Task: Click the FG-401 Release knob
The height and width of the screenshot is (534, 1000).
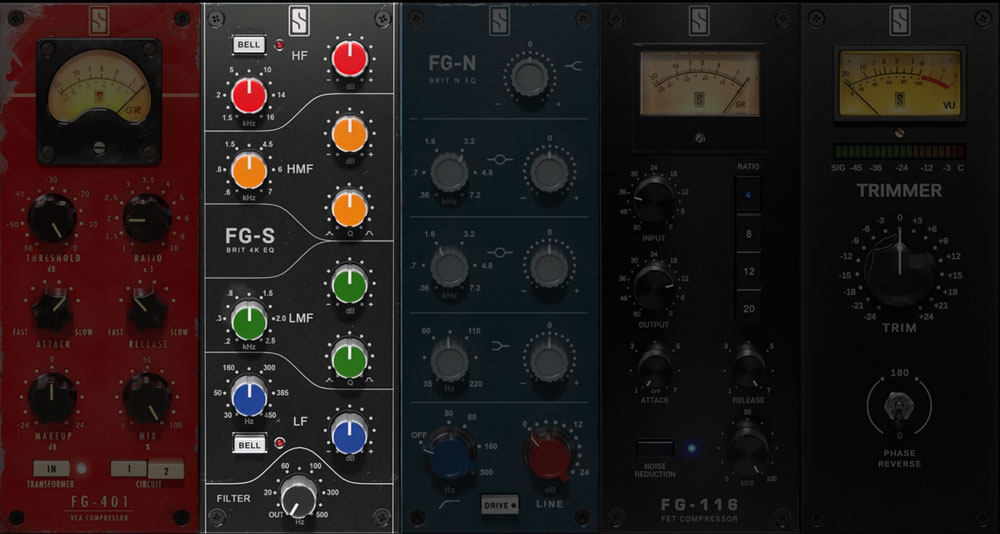Action: 147,308
